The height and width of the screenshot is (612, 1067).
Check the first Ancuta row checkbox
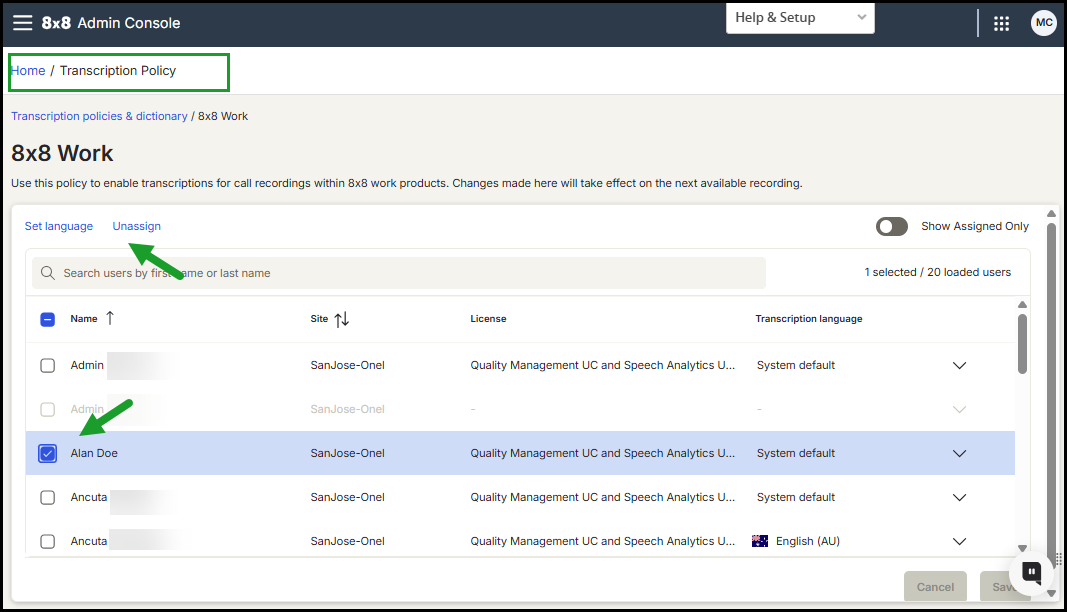pos(48,498)
